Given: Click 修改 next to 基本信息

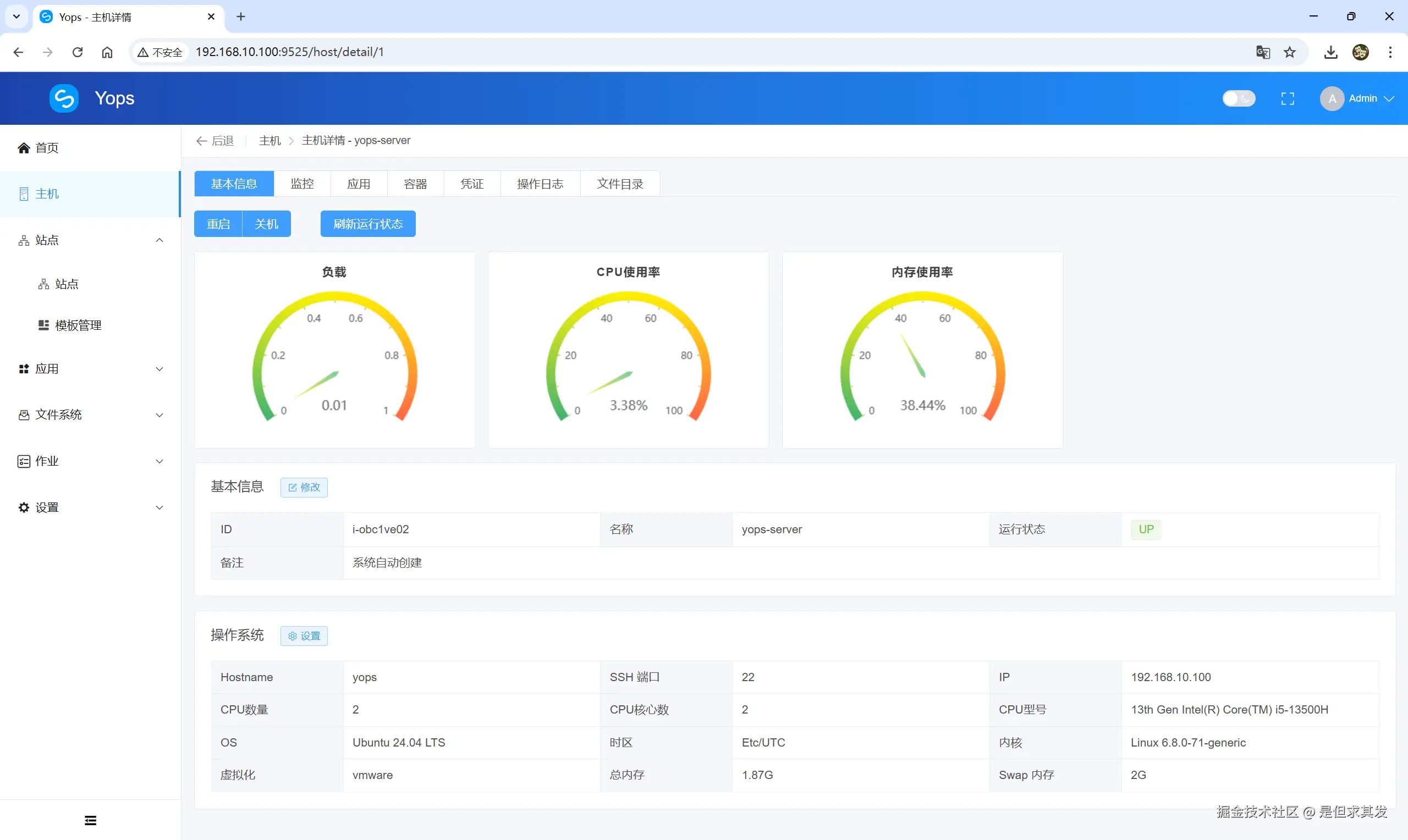Looking at the screenshot, I should pos(304,488).
